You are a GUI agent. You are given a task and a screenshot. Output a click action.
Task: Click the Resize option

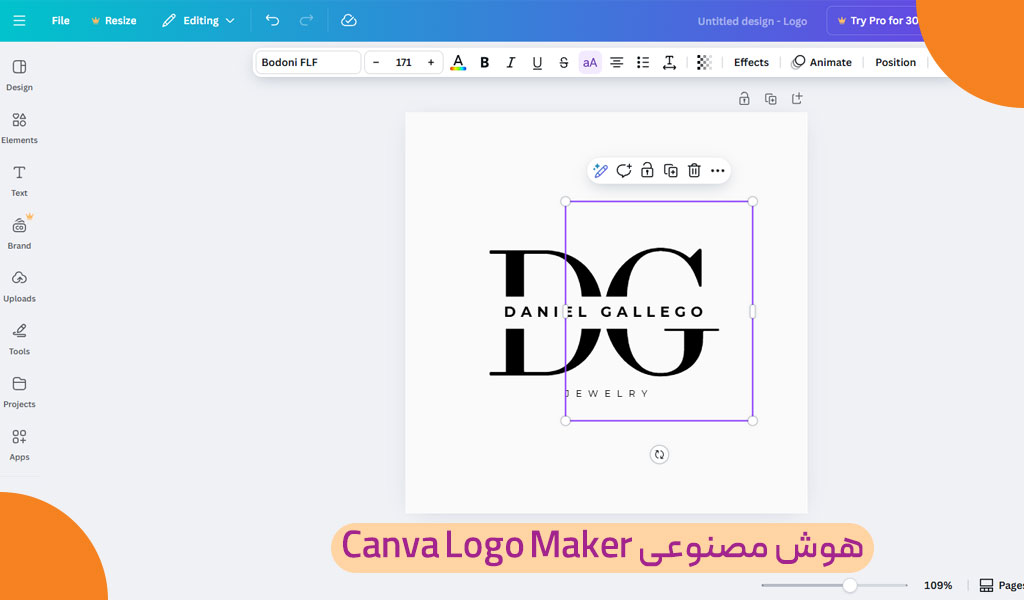point(114,20)
